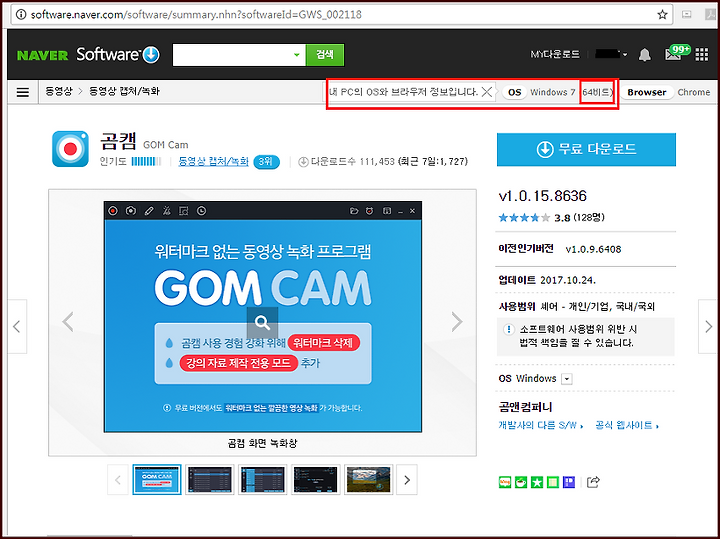The width and height of the screenshot is (720, 539).
Task: Select the fifth landscape thumbnail
Action: (x=368, y=479)
